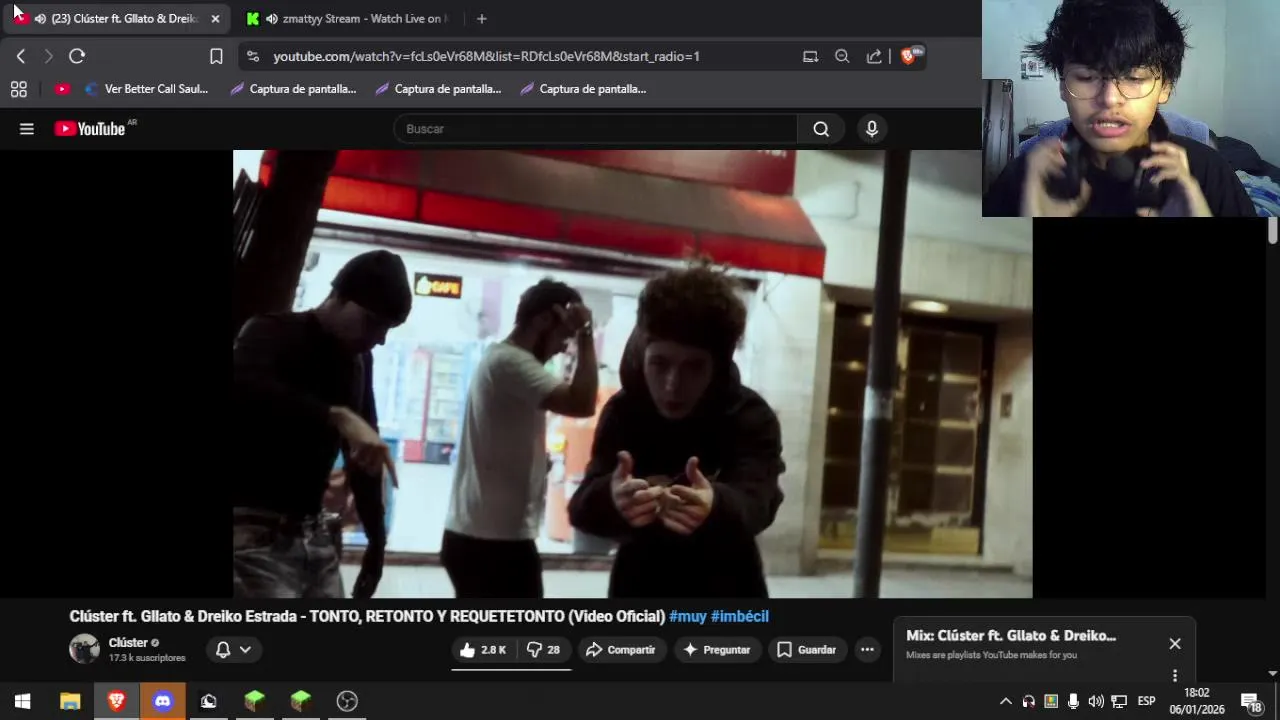The width and height of the screenshot is (1280, 720).
Task: Click the microphone tray icon
Action: [1073, 701]
